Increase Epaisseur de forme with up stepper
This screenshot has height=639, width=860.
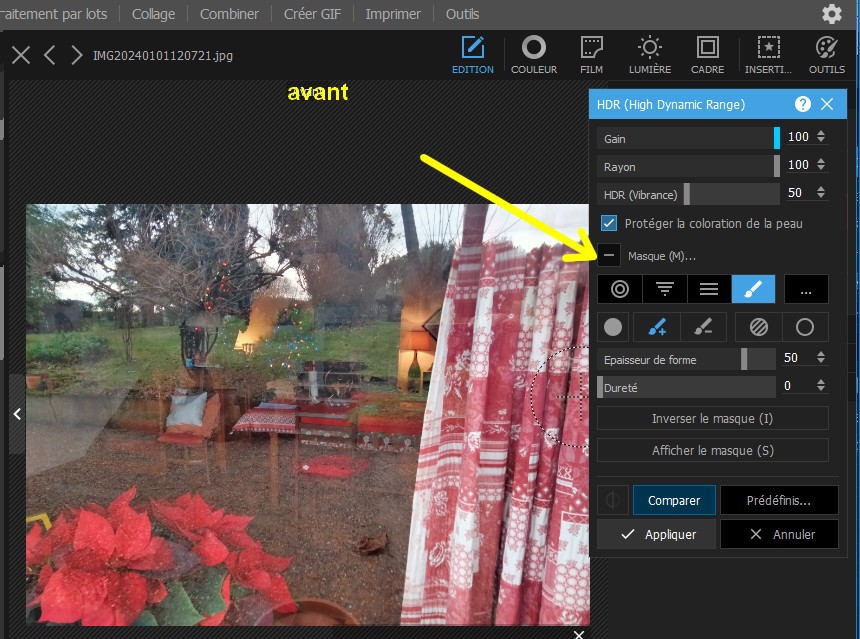(821, 353)
